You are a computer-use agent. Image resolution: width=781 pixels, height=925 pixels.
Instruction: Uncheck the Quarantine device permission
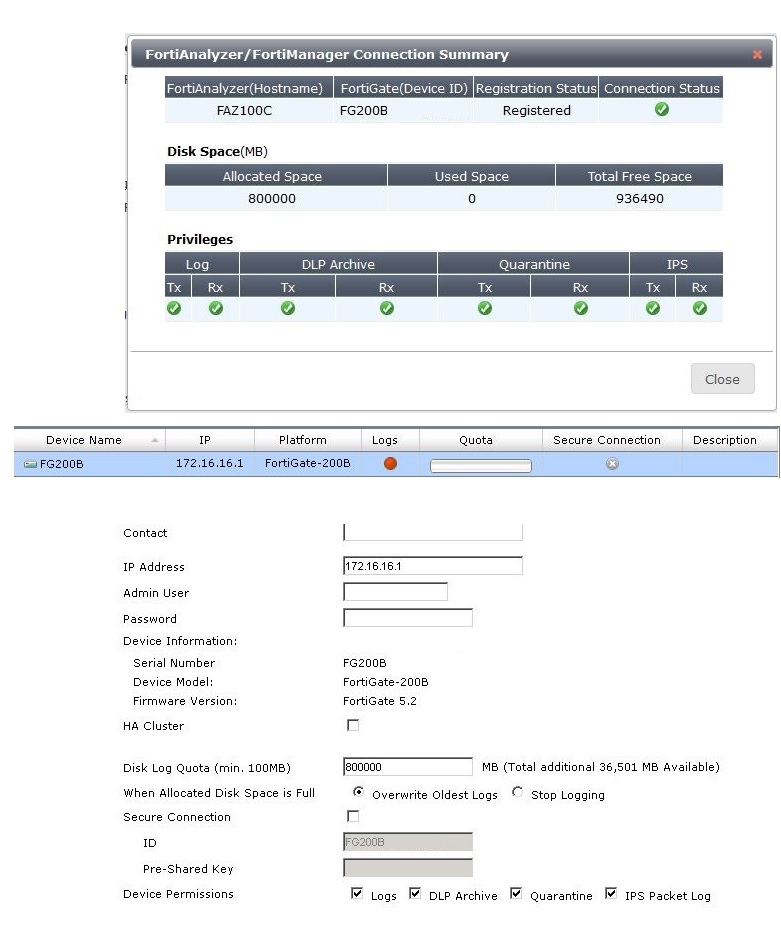click(516, 893)
